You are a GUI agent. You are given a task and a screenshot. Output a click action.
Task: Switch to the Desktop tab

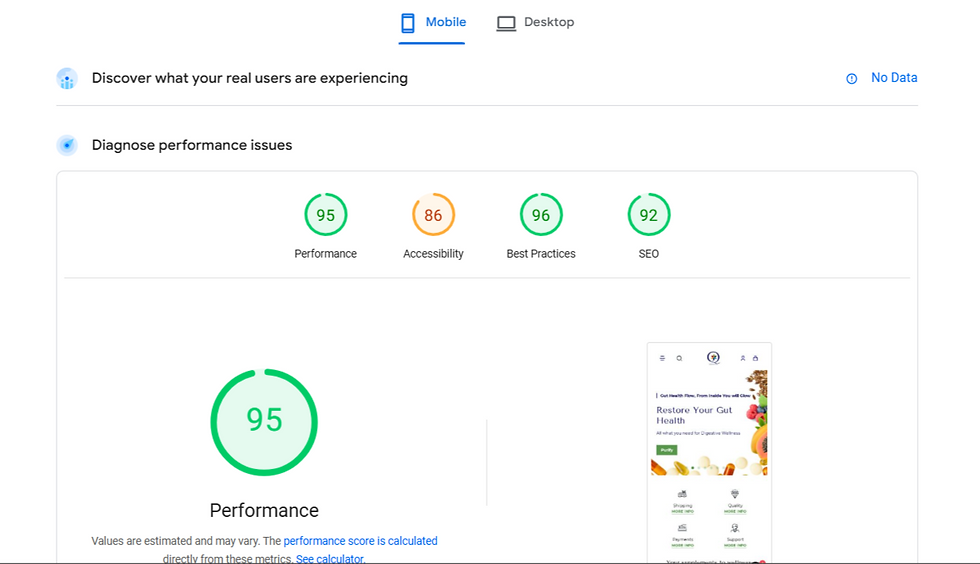[x=535, y=23]
